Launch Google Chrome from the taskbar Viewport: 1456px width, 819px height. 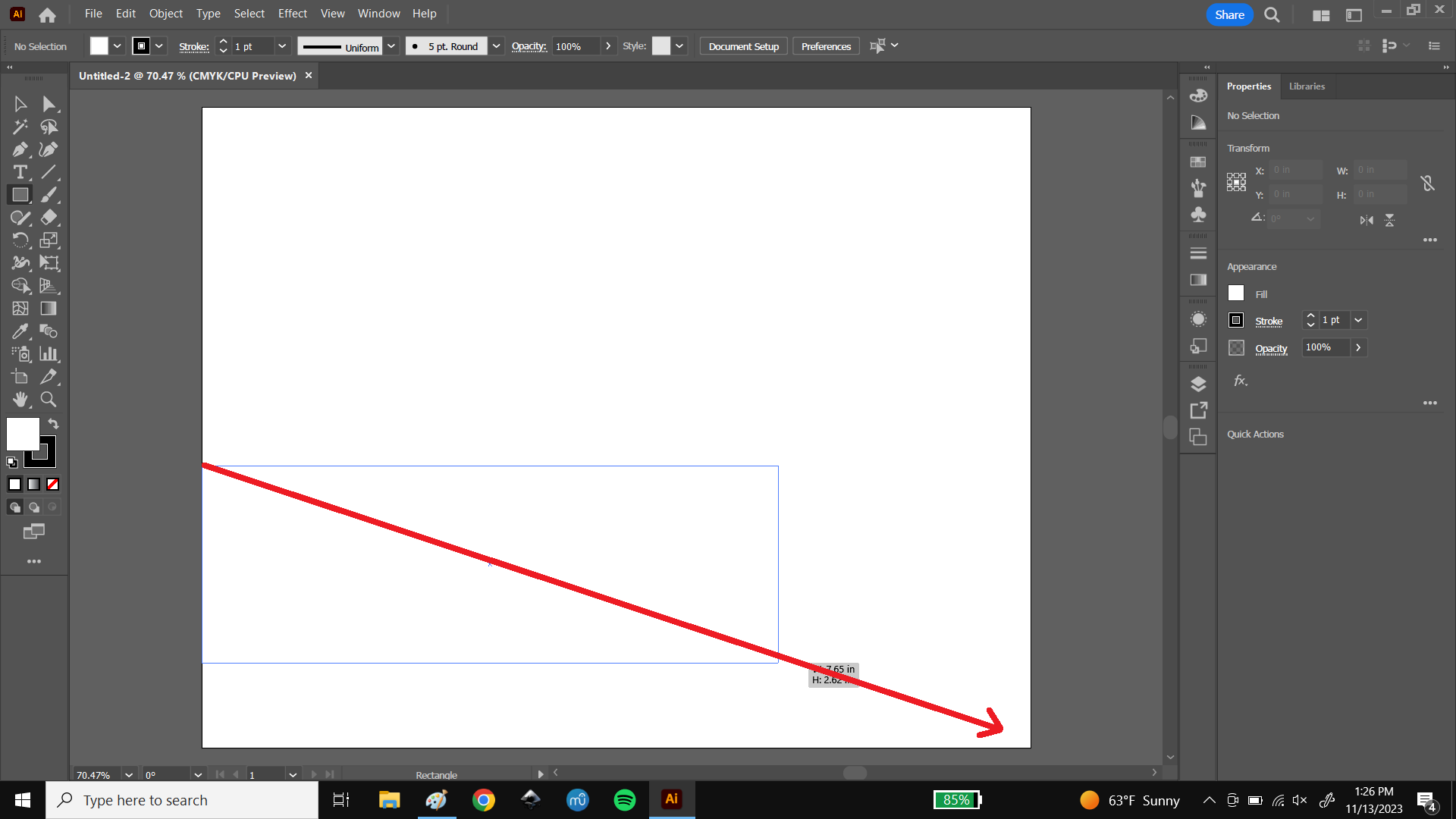(x=484, y=799)
